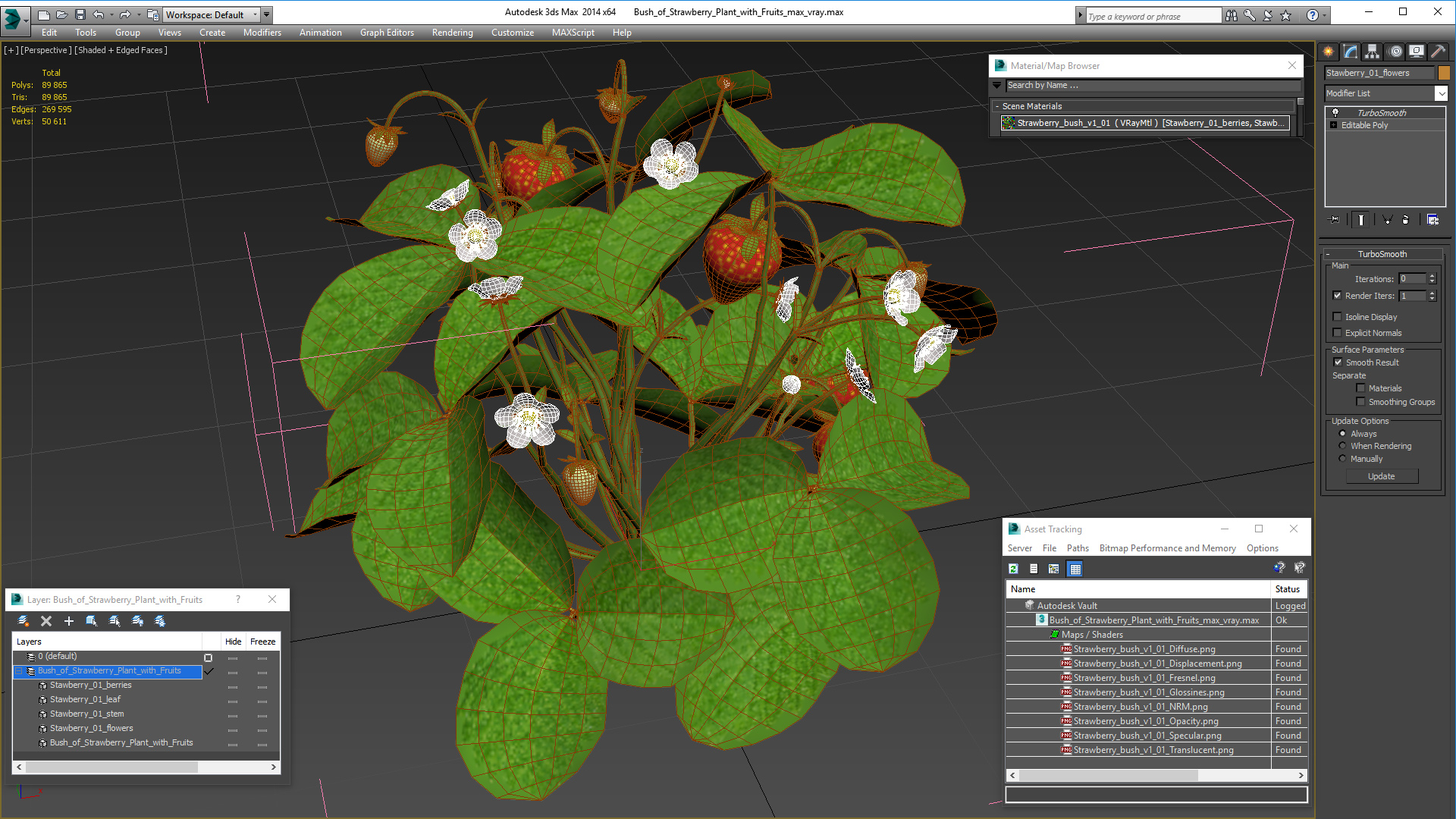
Task: Enable the Isoline Display checkbox
Action: click(x=1338, y=317)
